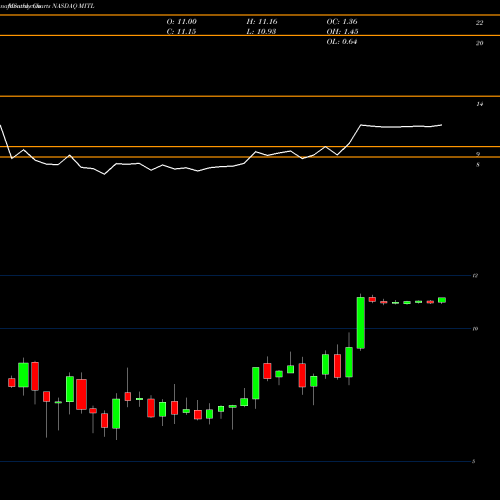The image size is (500, 500).
Task: Click the '12' label on lower price axis
Action: click(x=475, y=276)
